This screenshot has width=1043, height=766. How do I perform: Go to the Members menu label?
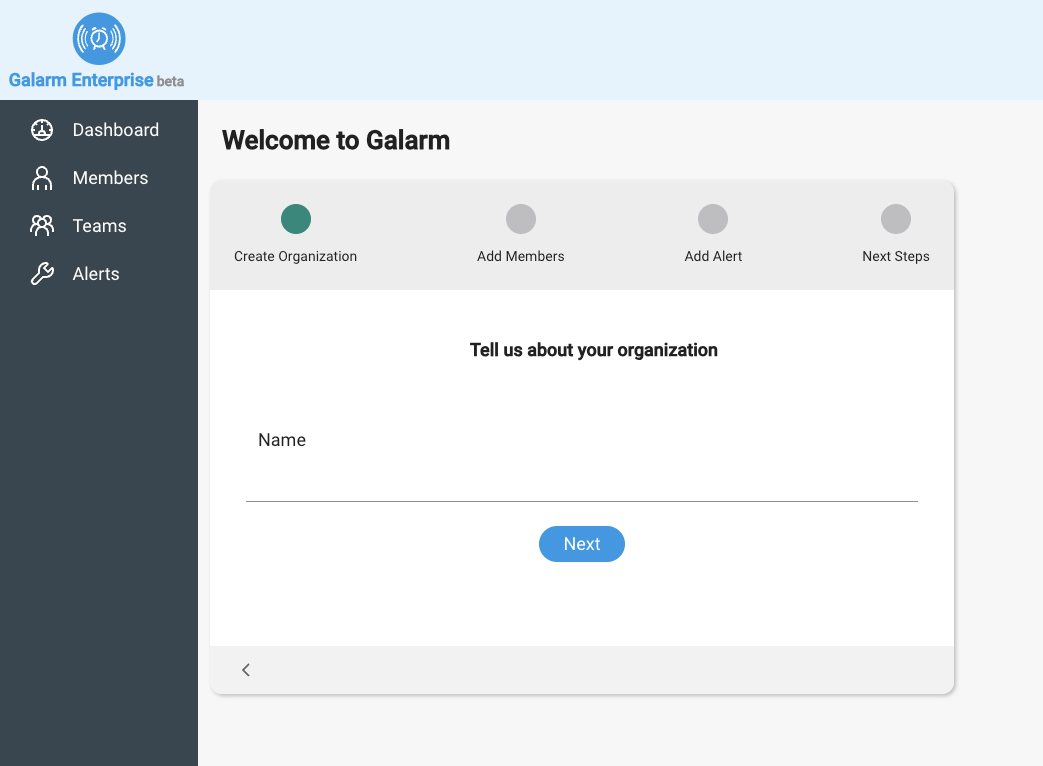click(110, 178)
